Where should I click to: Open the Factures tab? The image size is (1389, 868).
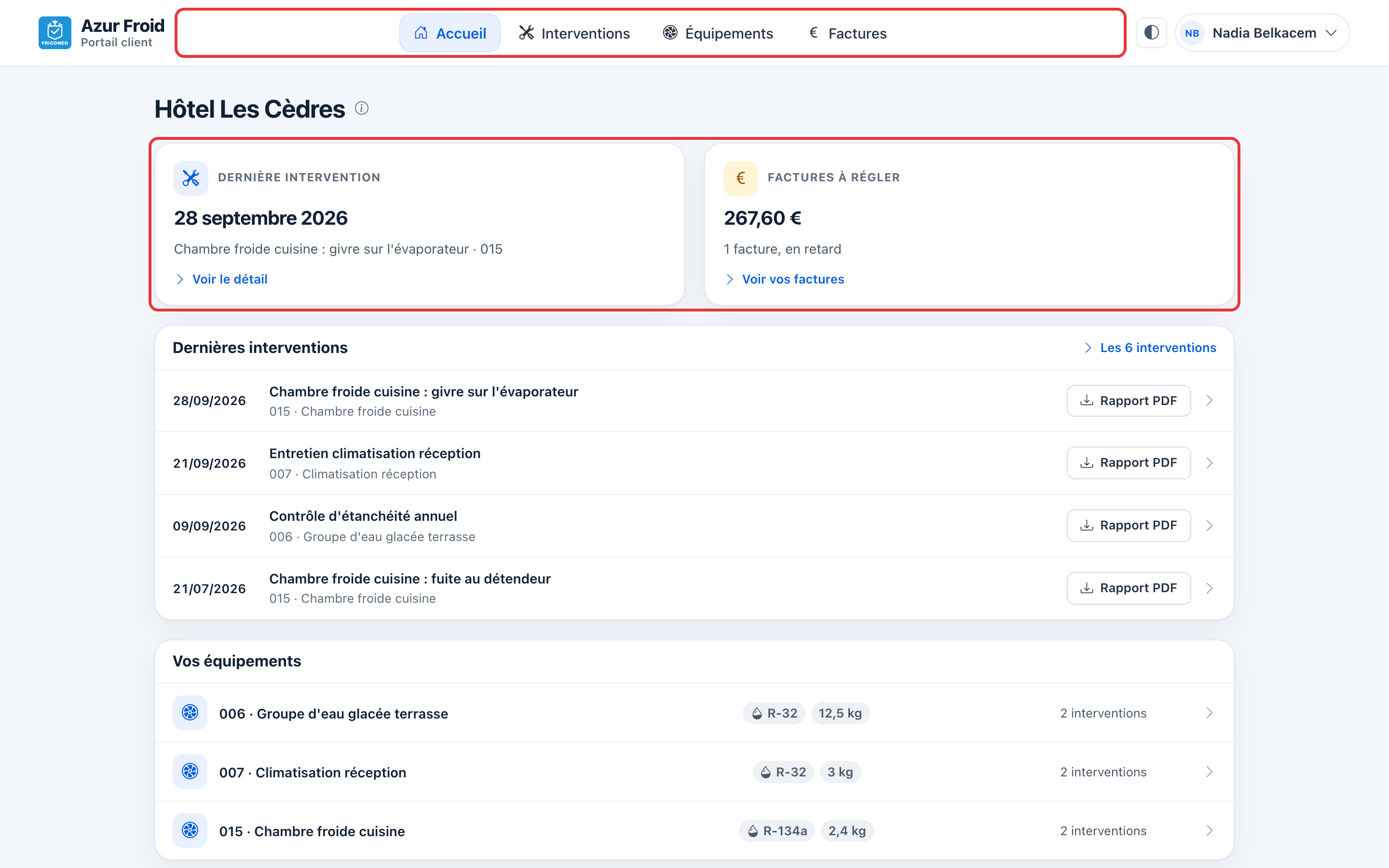click(x=847, y=33)
